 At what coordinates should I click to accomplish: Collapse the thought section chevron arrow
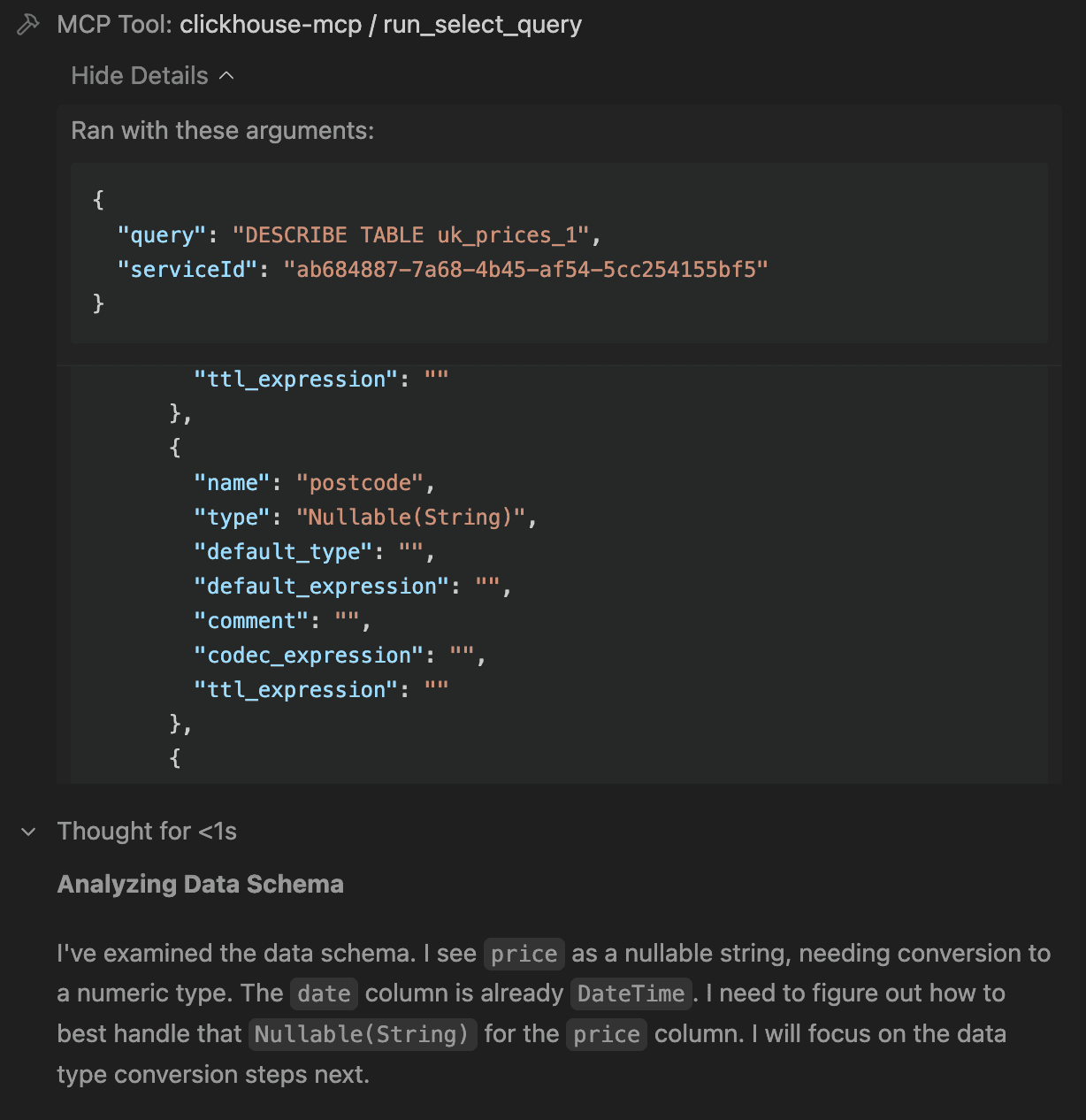[x=28, y=832]
